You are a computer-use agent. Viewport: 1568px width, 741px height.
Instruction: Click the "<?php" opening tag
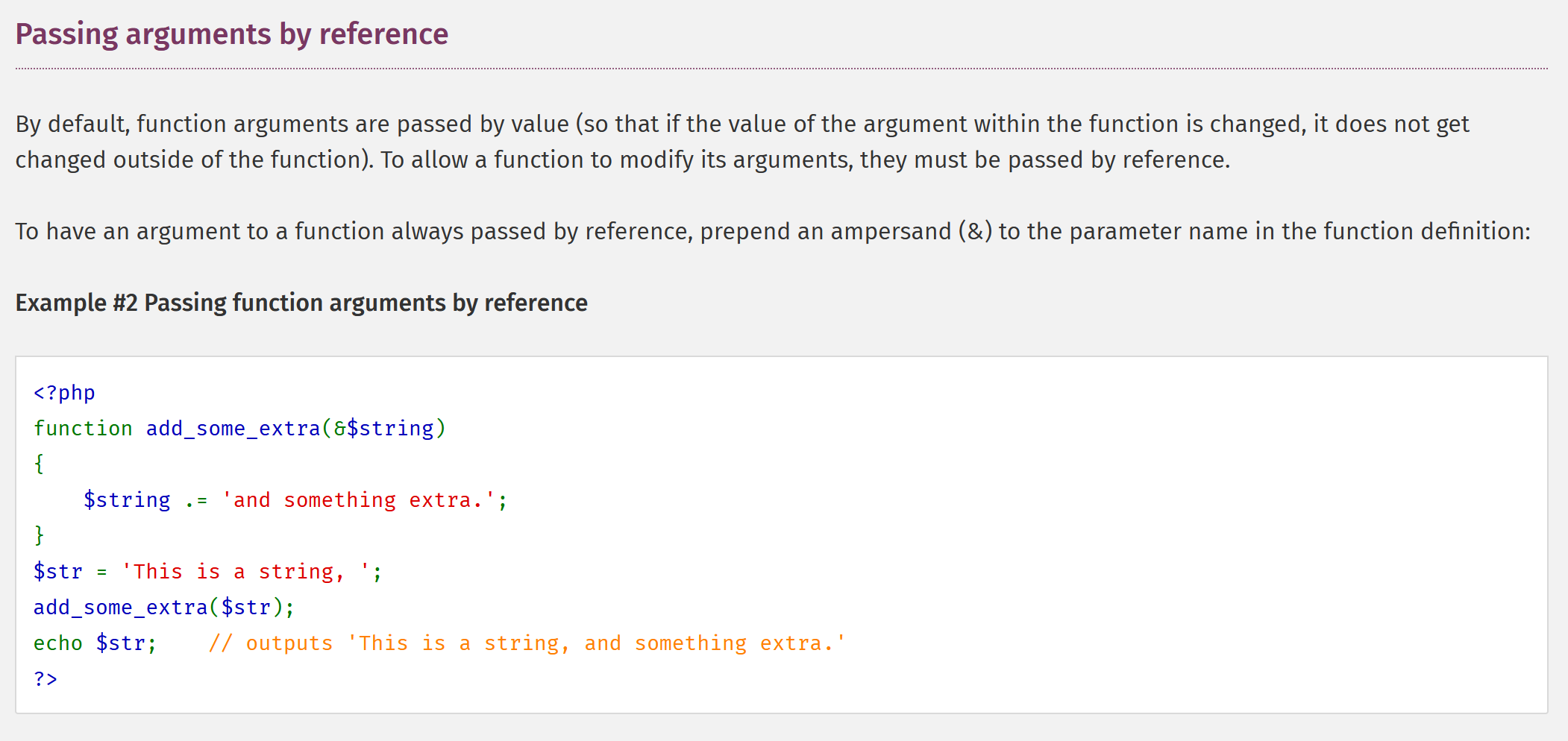(x=64, y=393)
